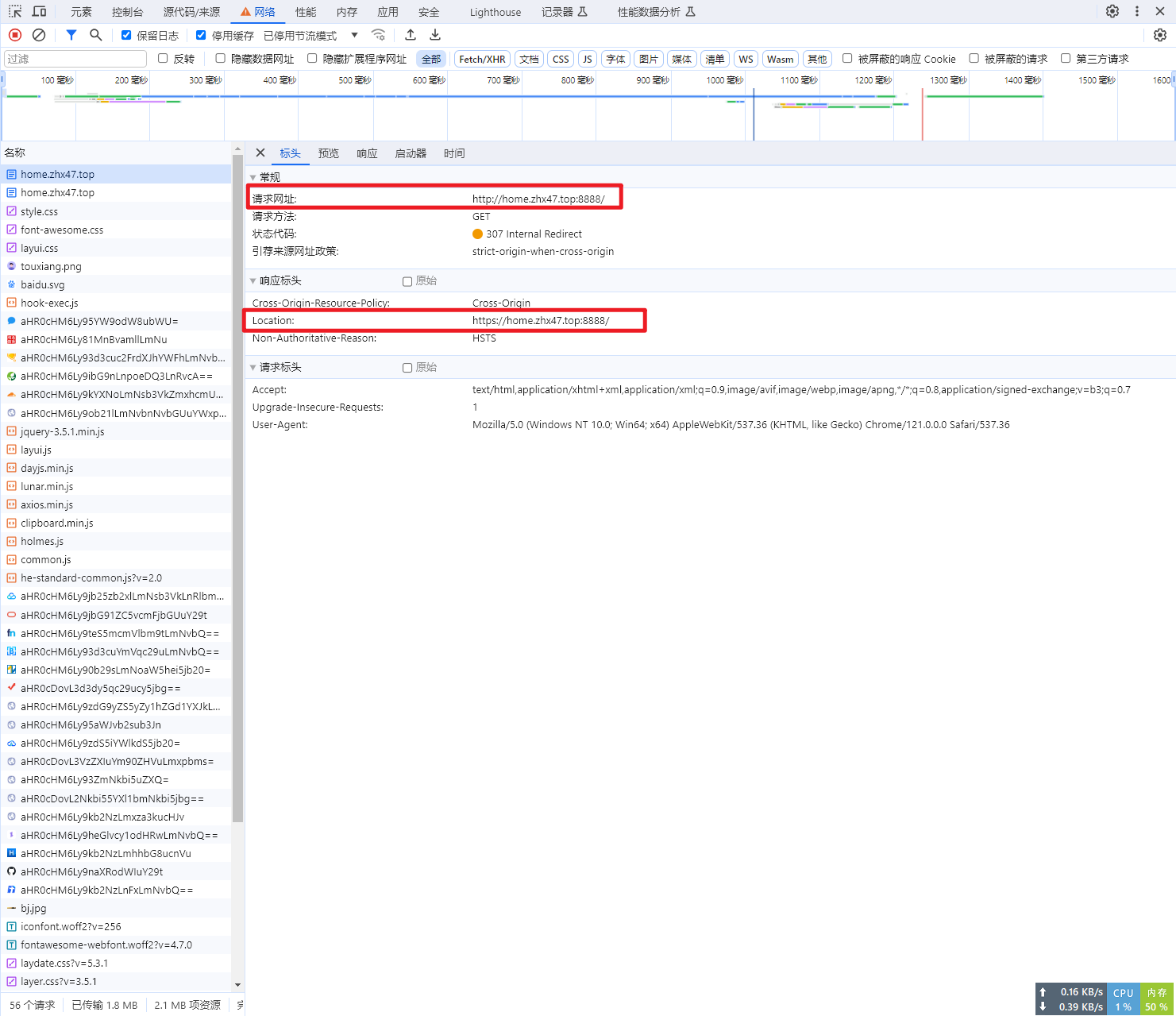Select style.css request
The width and height of the screenshot is (1176, 1016).
[116, 211]
